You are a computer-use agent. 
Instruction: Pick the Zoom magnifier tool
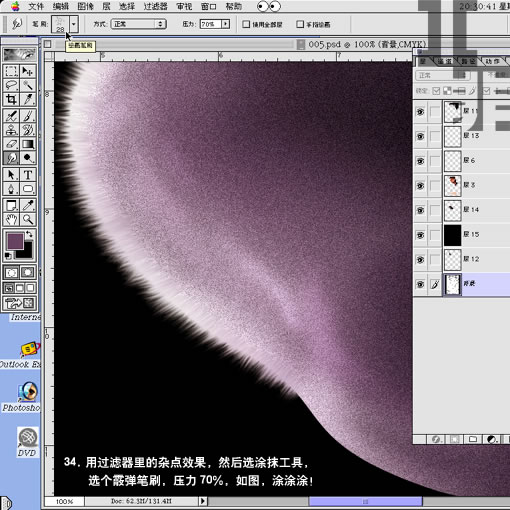[28, 219]
